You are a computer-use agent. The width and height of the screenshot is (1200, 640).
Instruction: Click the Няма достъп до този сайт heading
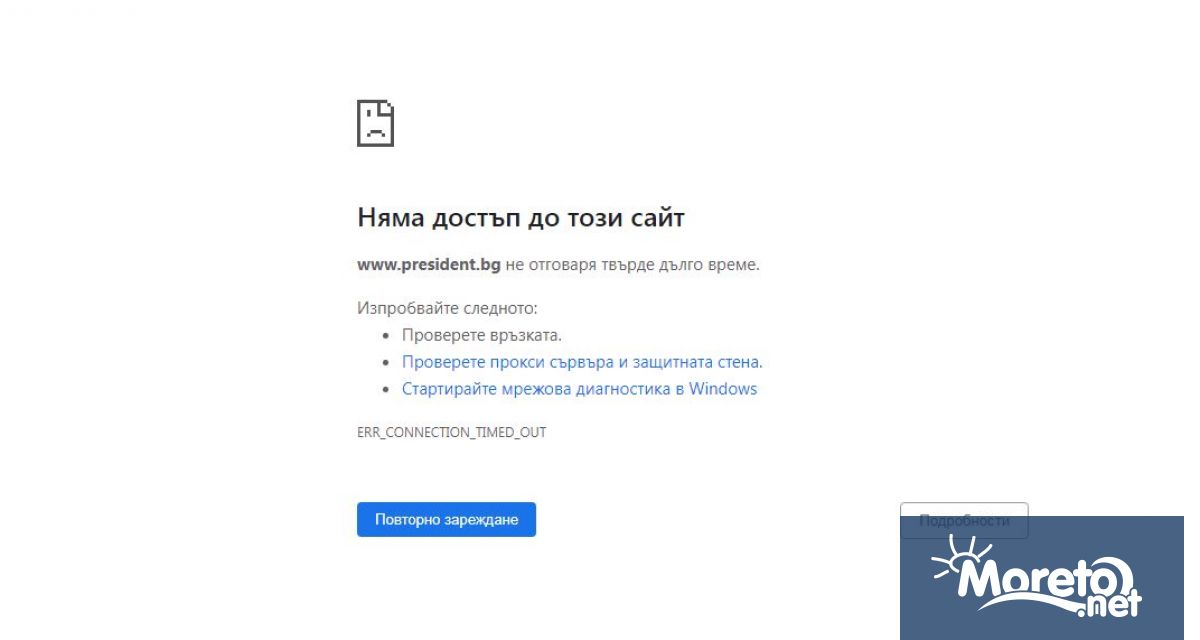[x=520, y=218]
